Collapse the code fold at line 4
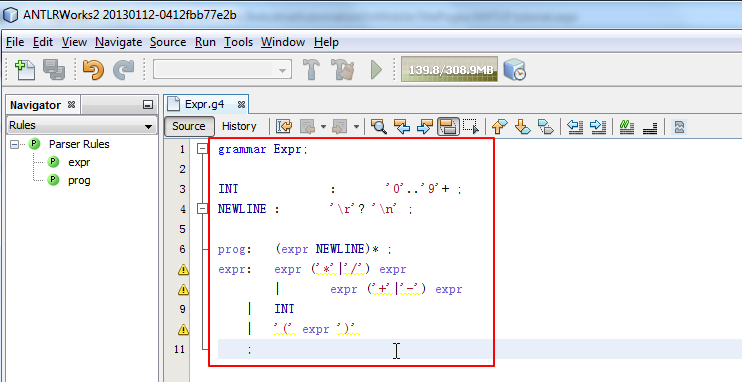Viewport: 742px width, 382px height. [x=202, y=209]
